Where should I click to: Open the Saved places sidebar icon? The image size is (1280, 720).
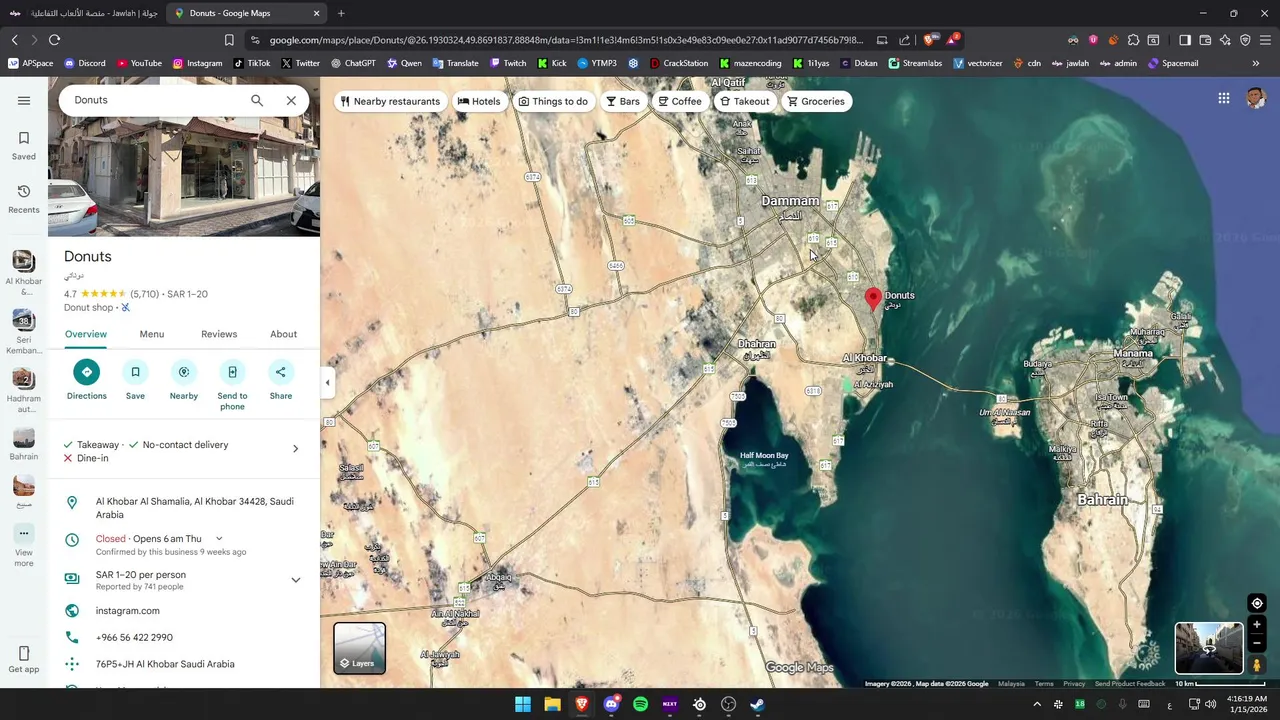[x=24, y=145]
